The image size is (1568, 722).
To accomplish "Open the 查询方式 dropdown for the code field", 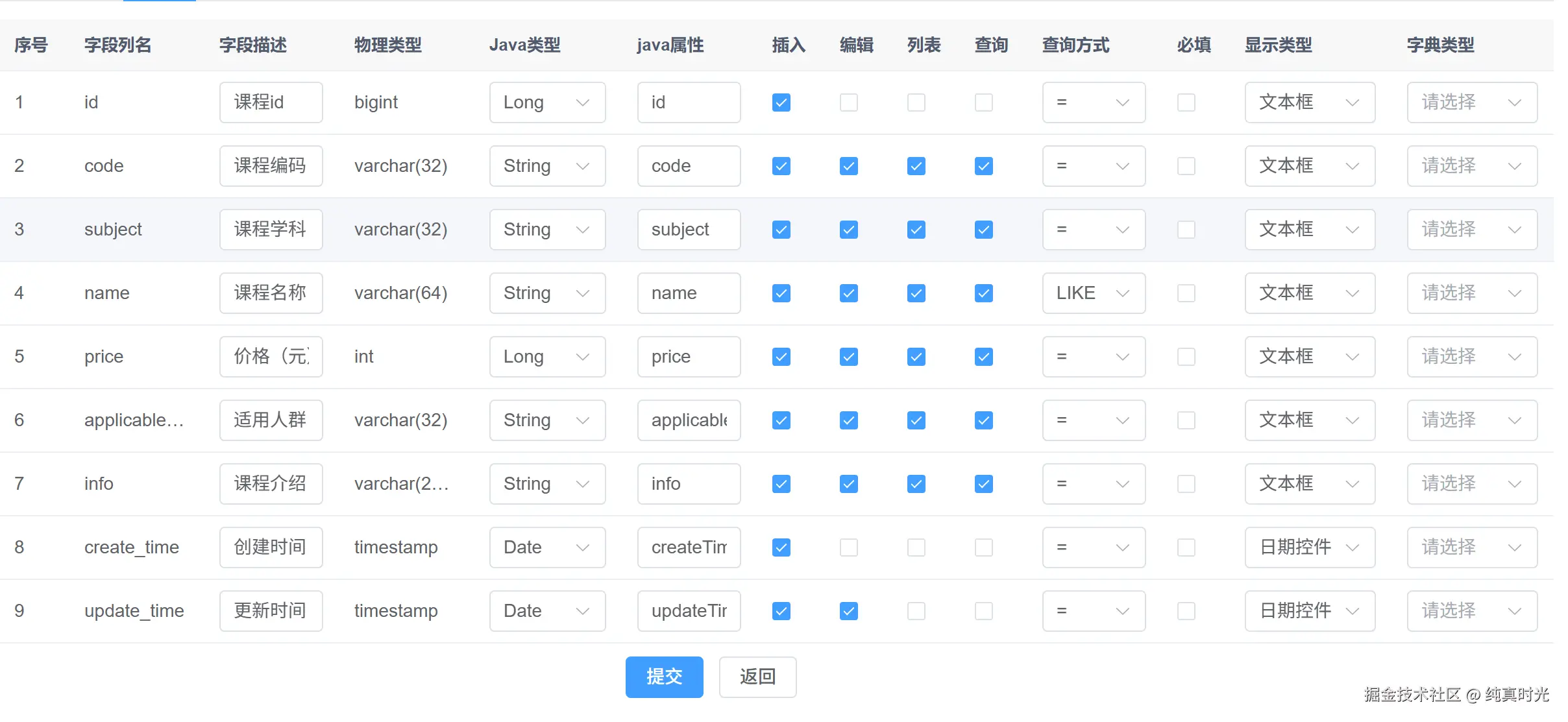I will (x=1094, y=165).
